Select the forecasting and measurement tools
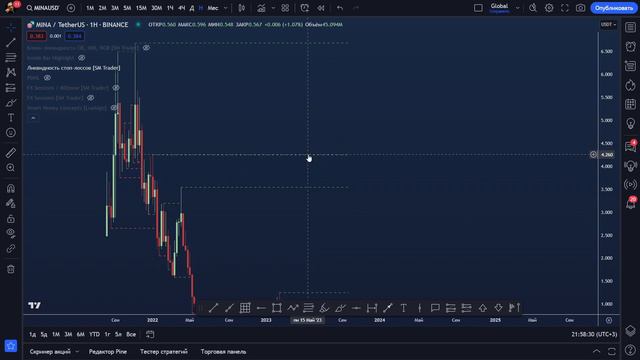This screenshot has height=360, width=640. click(11, 87)
